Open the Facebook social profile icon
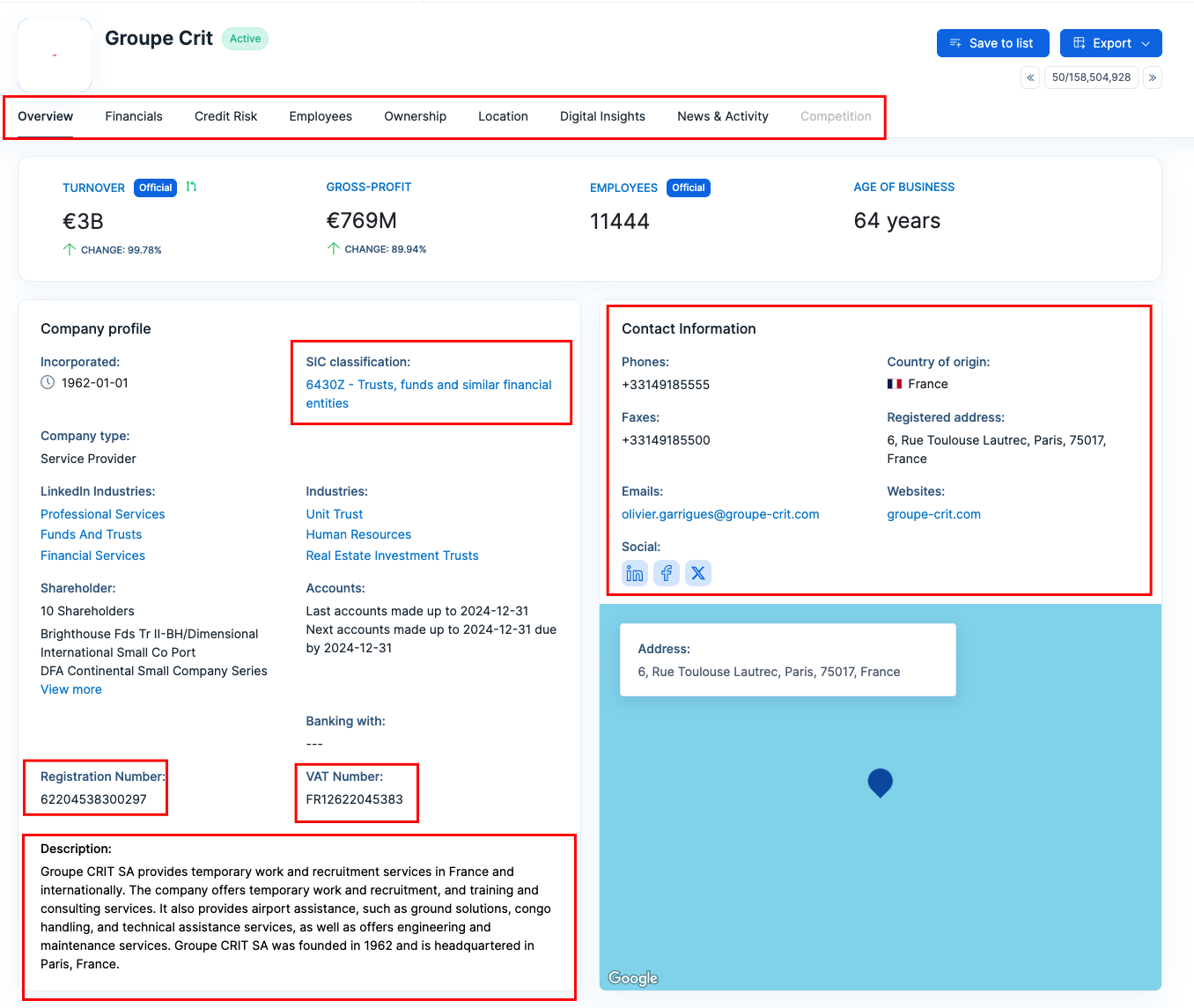This screenshot has height=1008, width=1194. pyautogui.click(x=667, y=573)
